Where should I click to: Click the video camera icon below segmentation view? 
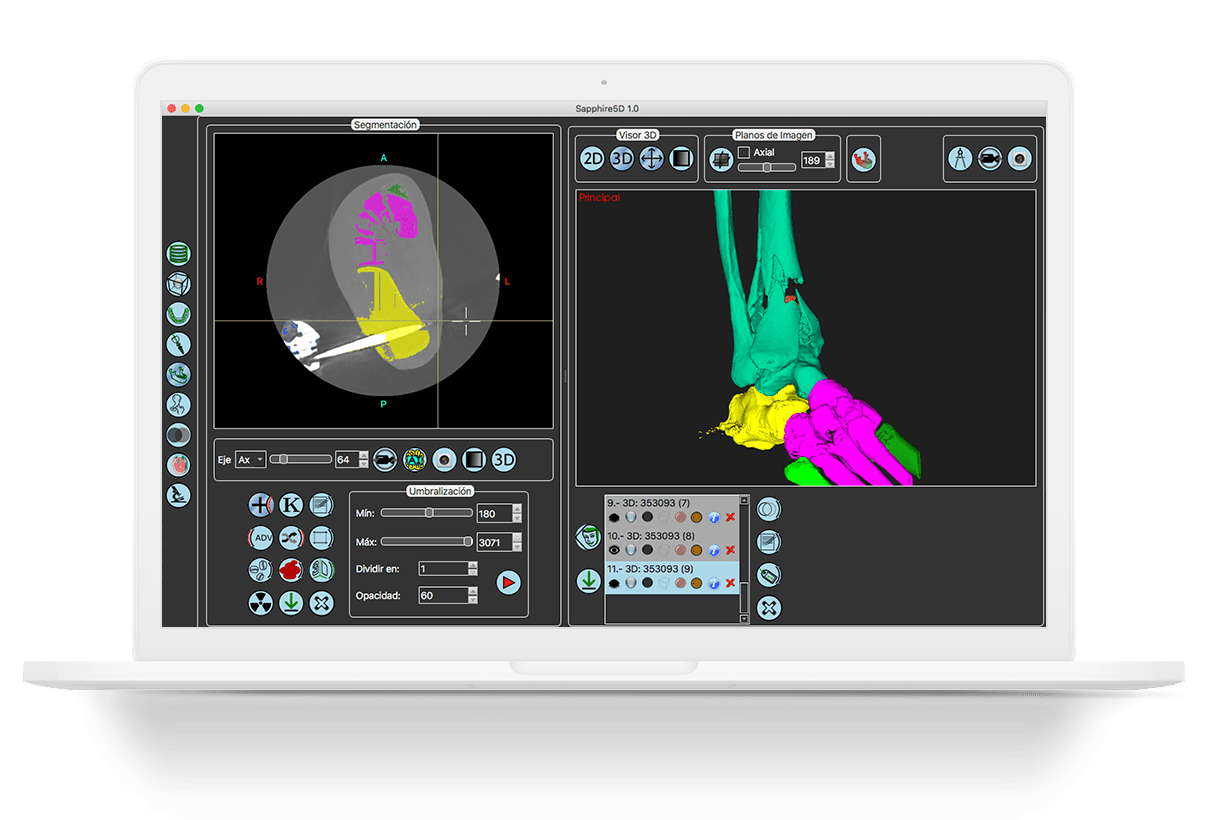click(385, 459)
